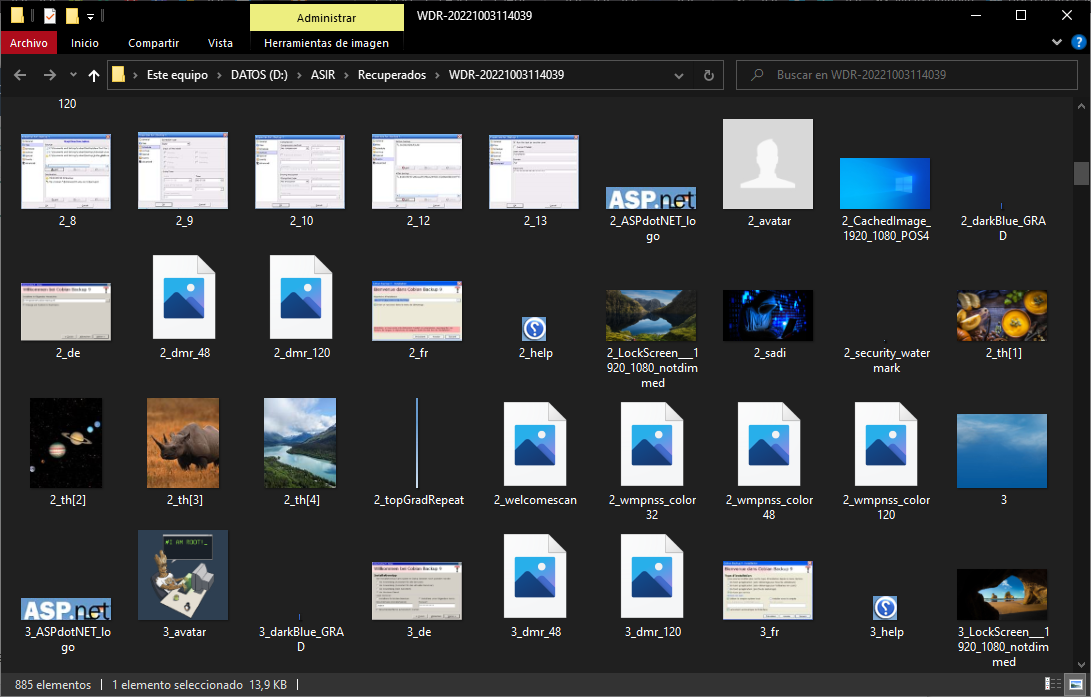The height and width of the screenshot is (697, 1091).
Task: Go up one folder level
Action: point(94,75)
